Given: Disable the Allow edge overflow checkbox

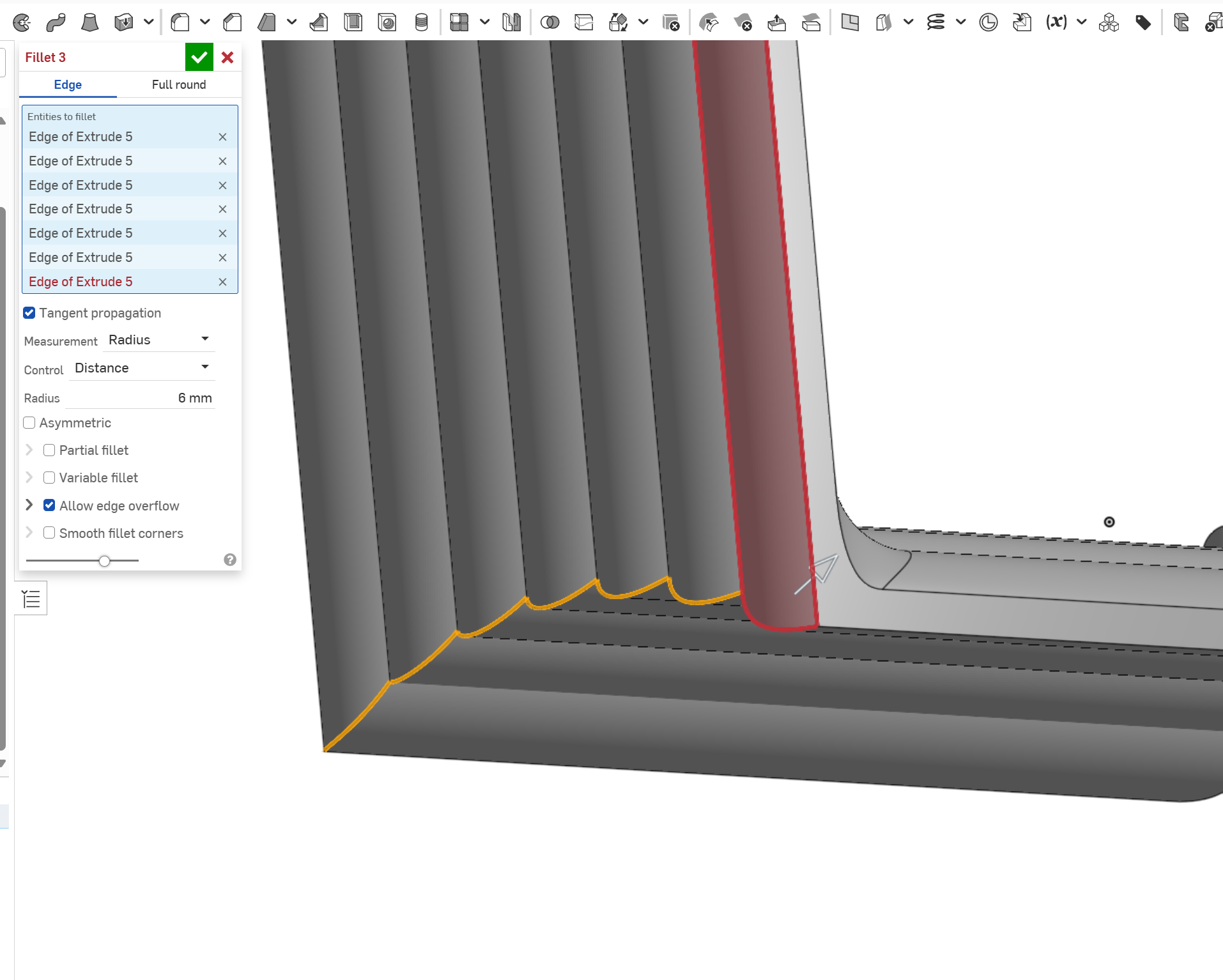Looking at the screenshot, I should [x=49, y=505].
